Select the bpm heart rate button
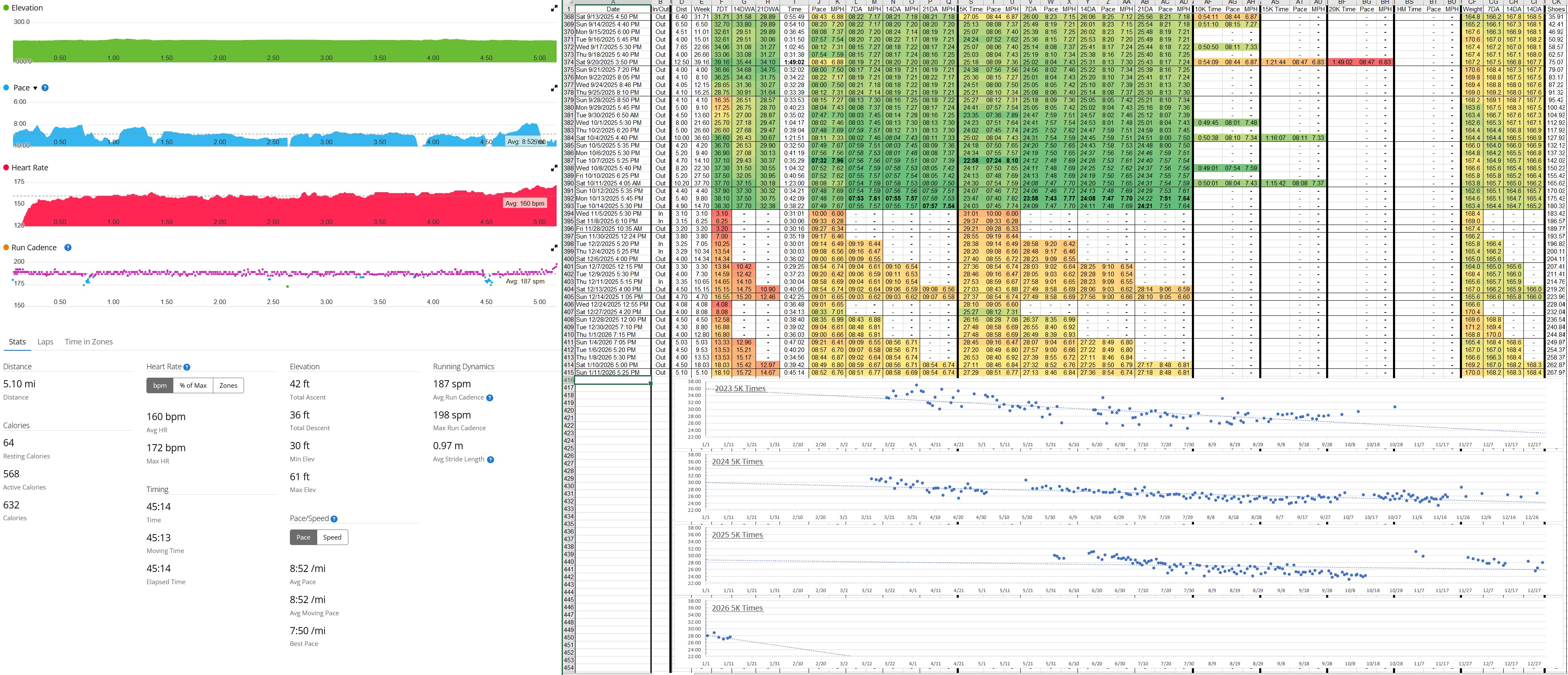 (x=159, y=385)
